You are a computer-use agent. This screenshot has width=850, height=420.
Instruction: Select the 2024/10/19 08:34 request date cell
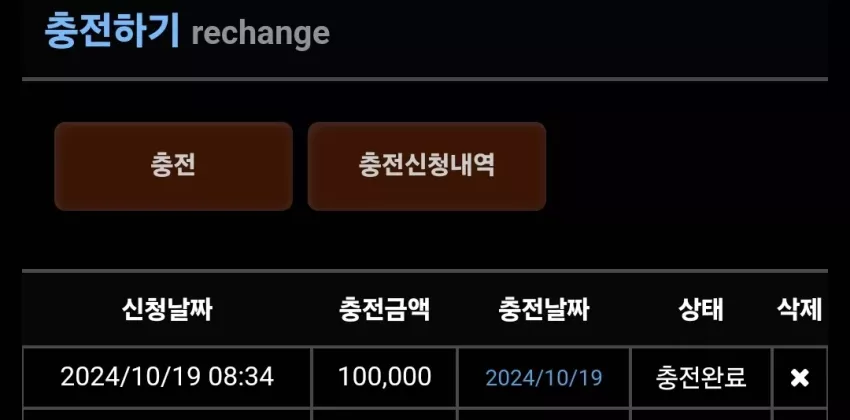click(167, 377)
